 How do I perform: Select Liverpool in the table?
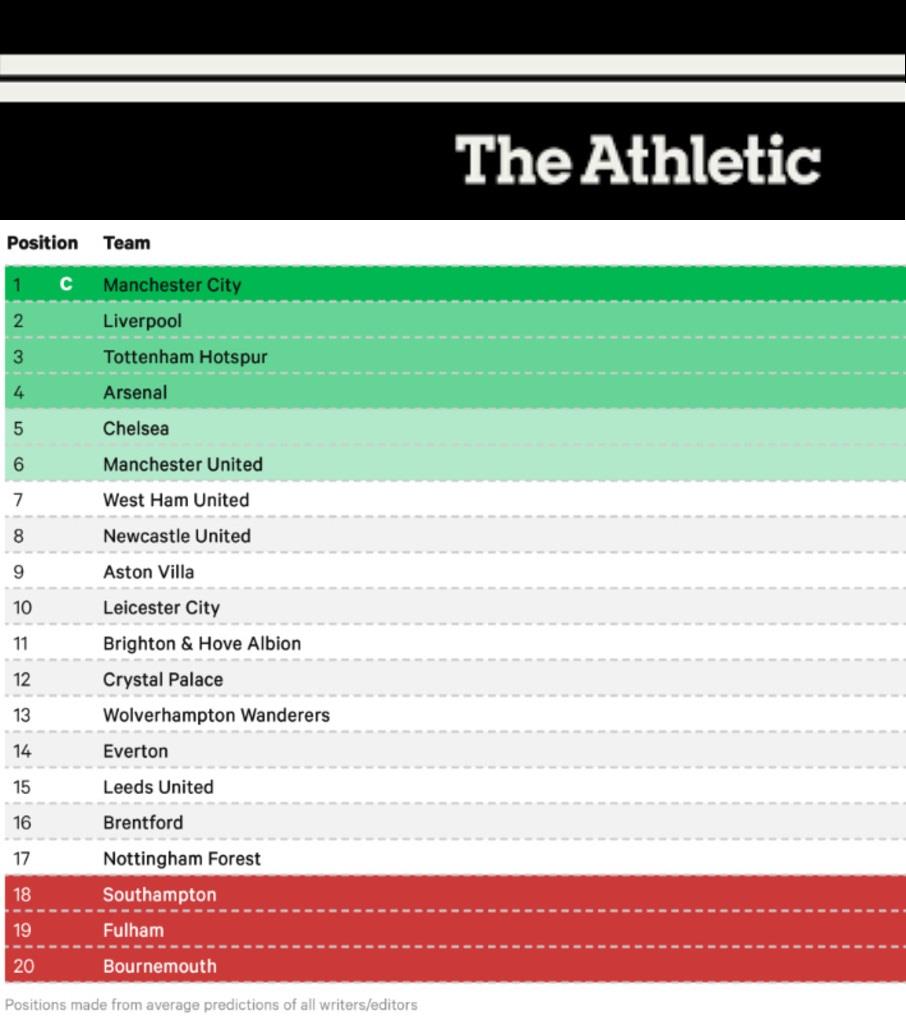(x=142, y=321)
